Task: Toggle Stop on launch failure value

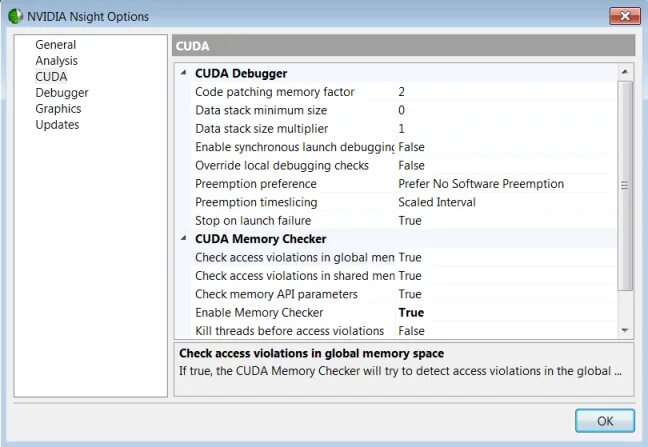Action: pos(505,220)
